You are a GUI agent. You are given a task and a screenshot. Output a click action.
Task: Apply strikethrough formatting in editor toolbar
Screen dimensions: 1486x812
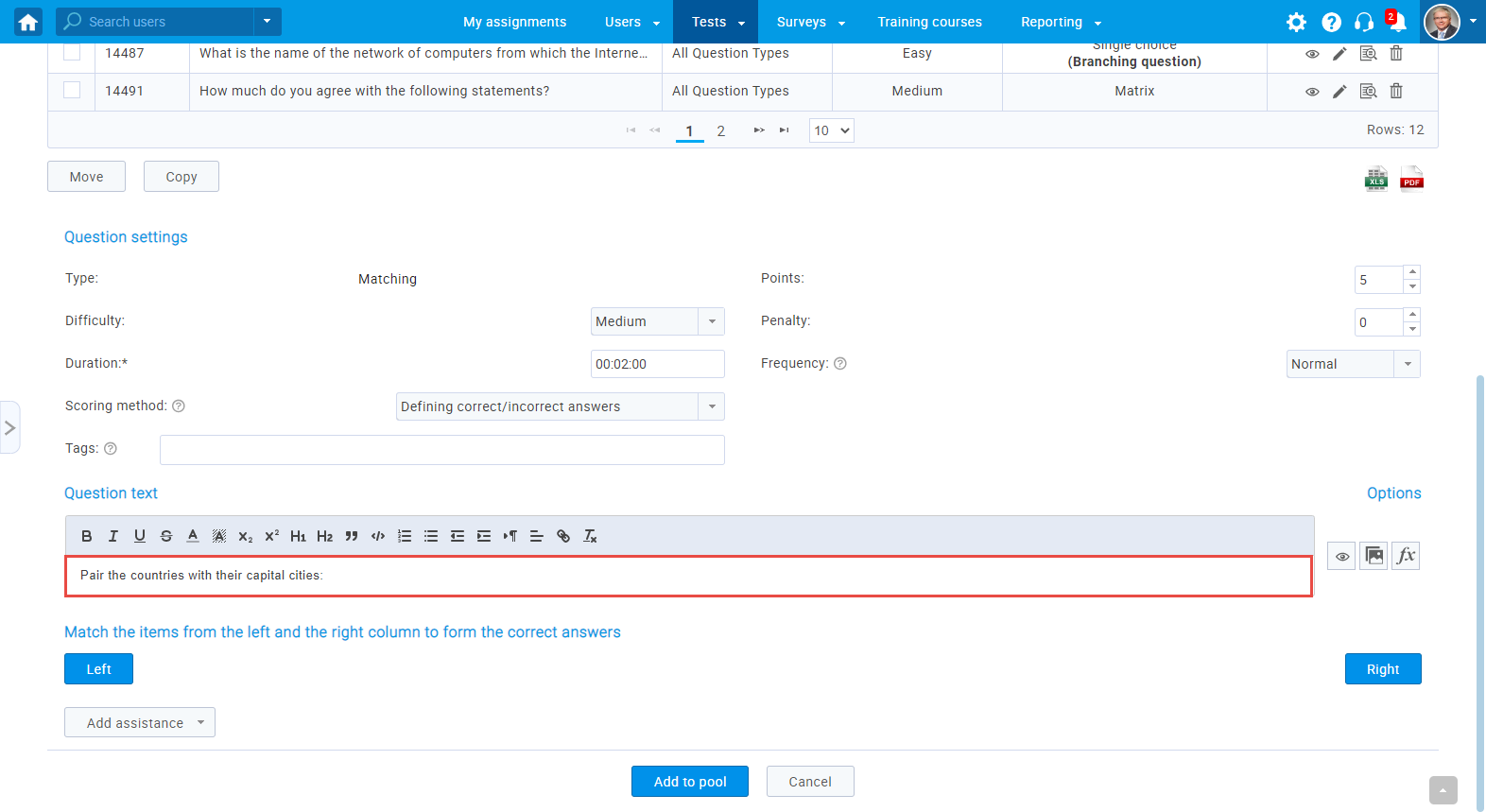pos(166,536)
